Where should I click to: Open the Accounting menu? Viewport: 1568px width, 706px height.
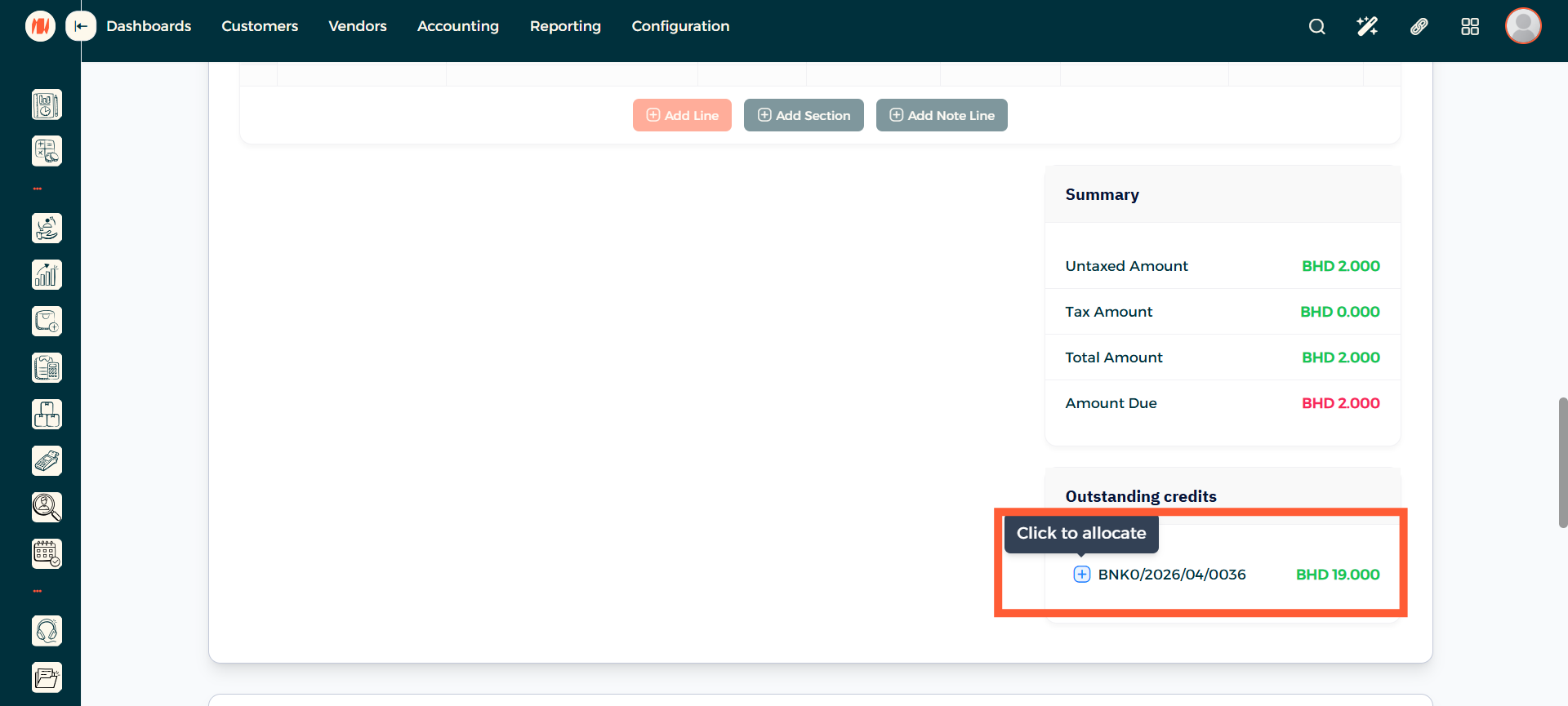click(457, 26)
